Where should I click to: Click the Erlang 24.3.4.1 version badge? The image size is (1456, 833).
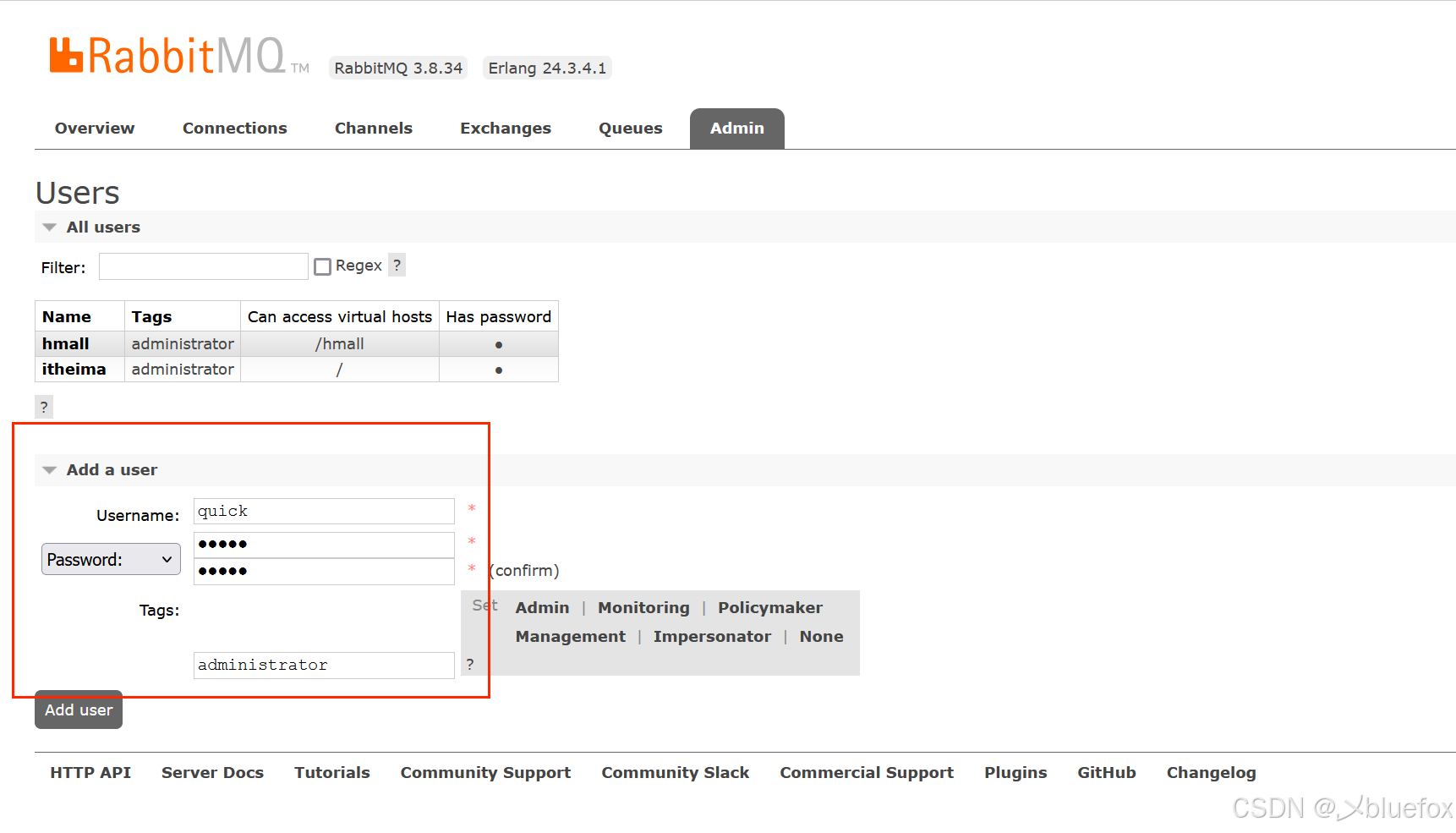point(547,68)
